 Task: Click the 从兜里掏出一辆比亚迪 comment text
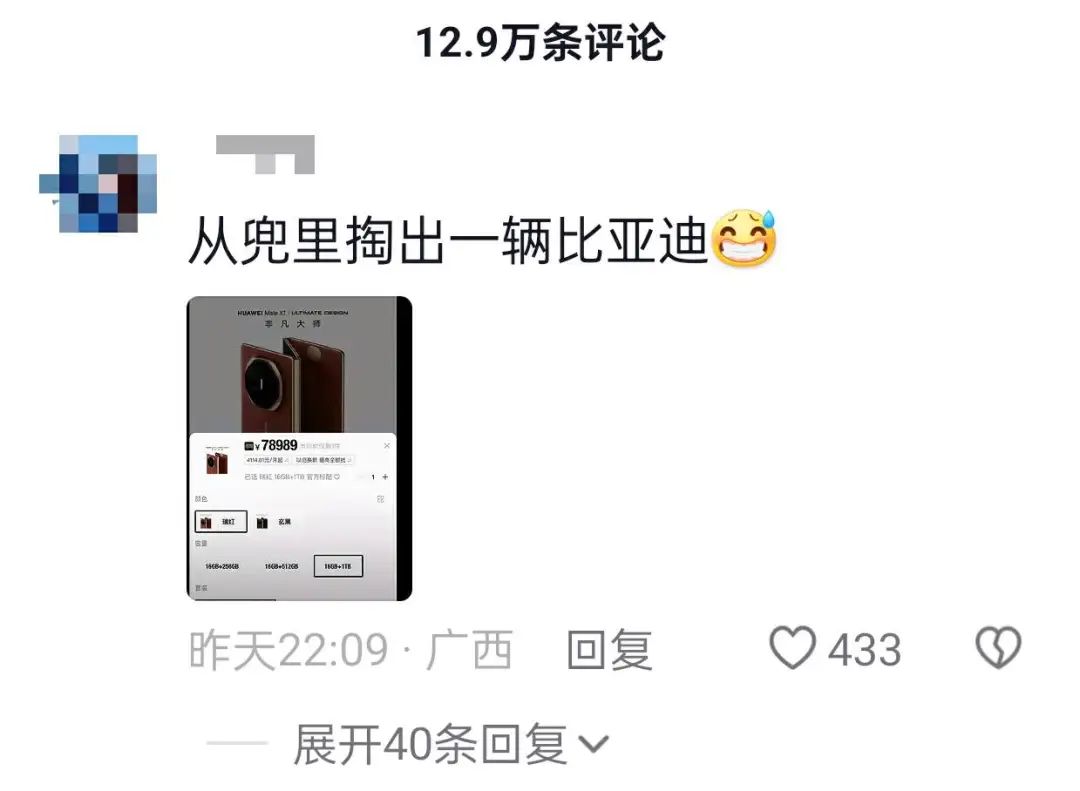click(448, 240)
